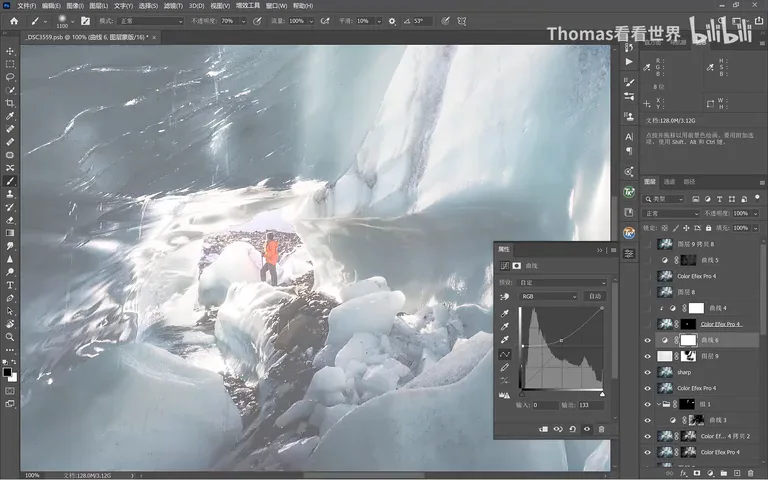Screen dimensions: 768x480
Task: Collapse the 组 1 layer group
Action: [x=659, y=404]
